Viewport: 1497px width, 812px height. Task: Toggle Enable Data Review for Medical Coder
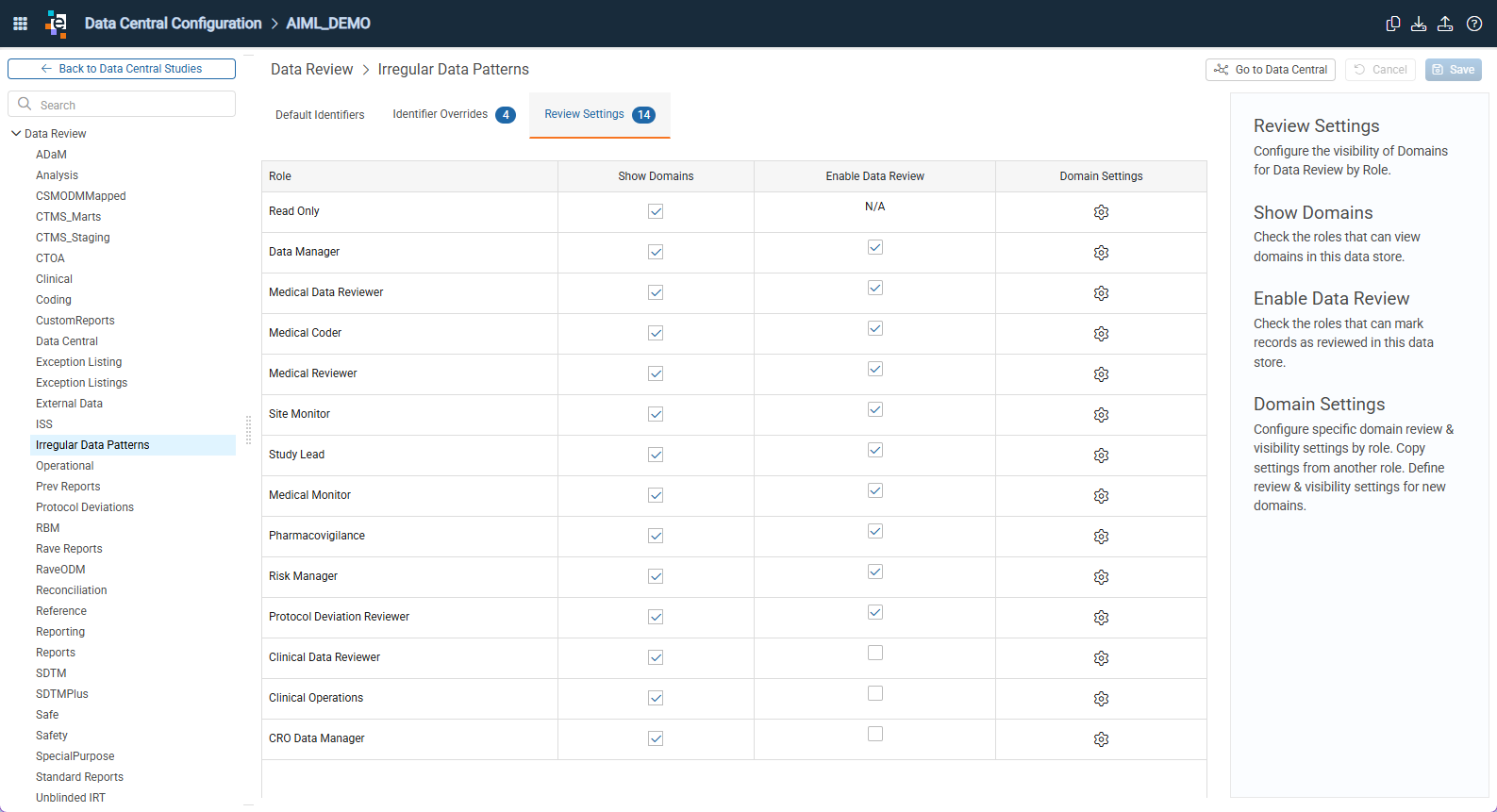(875, 328)
